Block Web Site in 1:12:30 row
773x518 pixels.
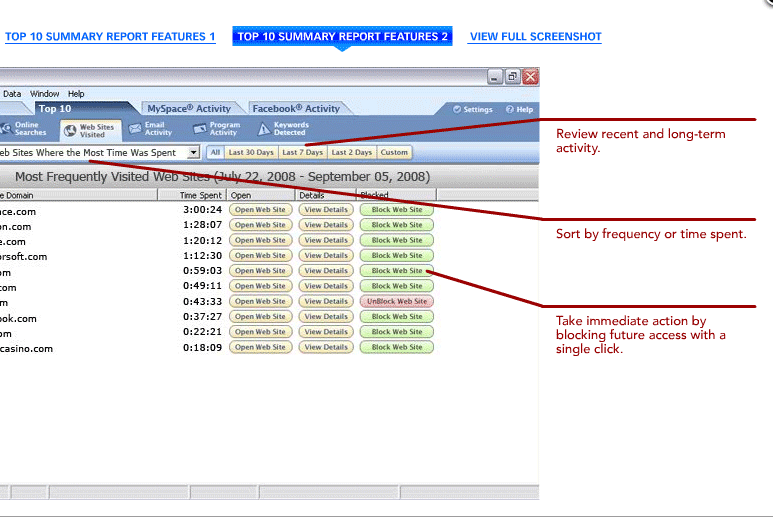pos(397,255)
